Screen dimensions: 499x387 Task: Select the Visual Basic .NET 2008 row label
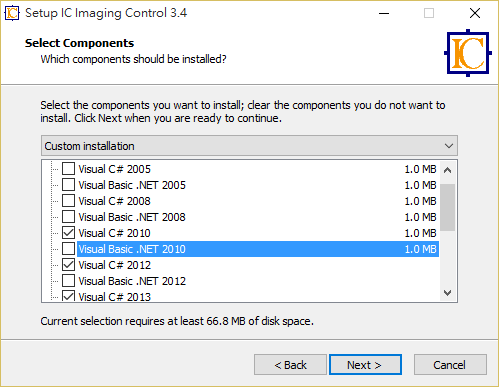[132, 217]
